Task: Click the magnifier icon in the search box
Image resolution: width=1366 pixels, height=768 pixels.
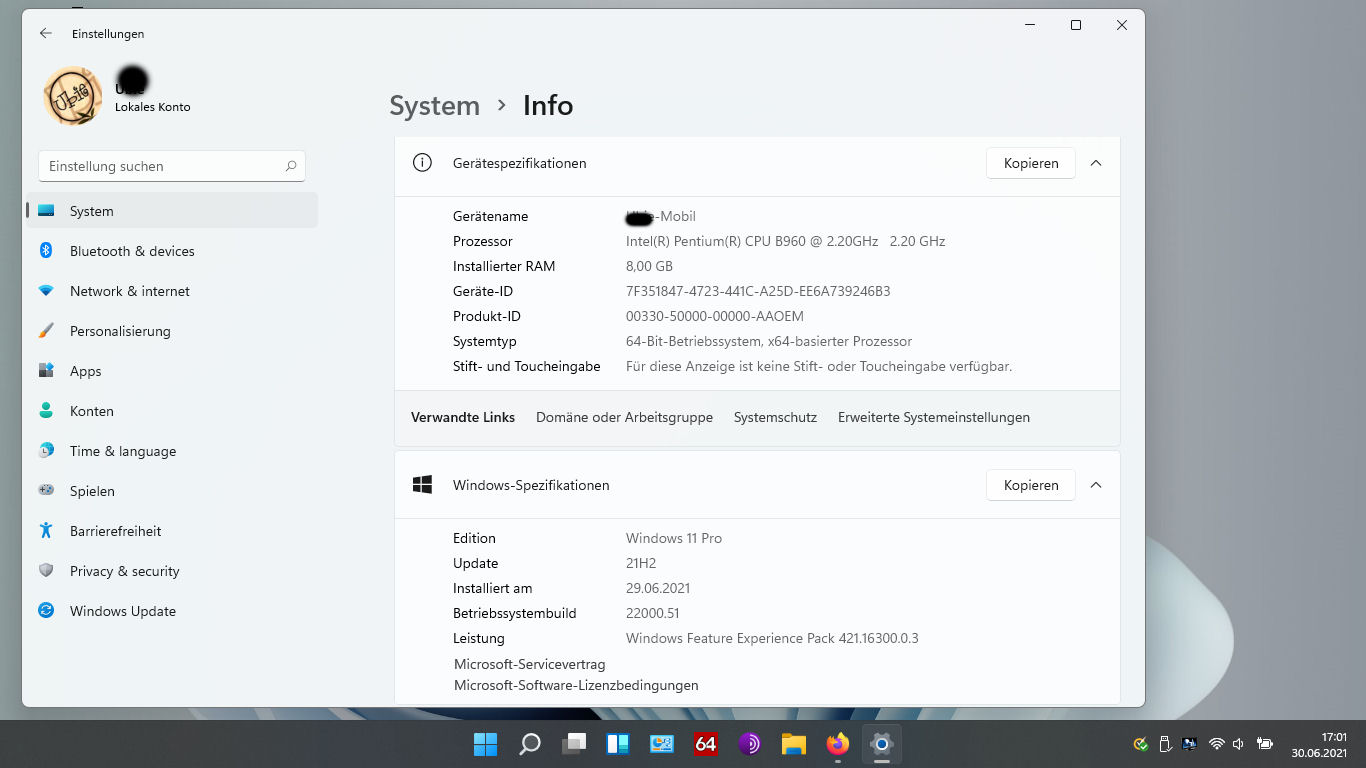Action: pyautogui.click(x=291, y=166)
